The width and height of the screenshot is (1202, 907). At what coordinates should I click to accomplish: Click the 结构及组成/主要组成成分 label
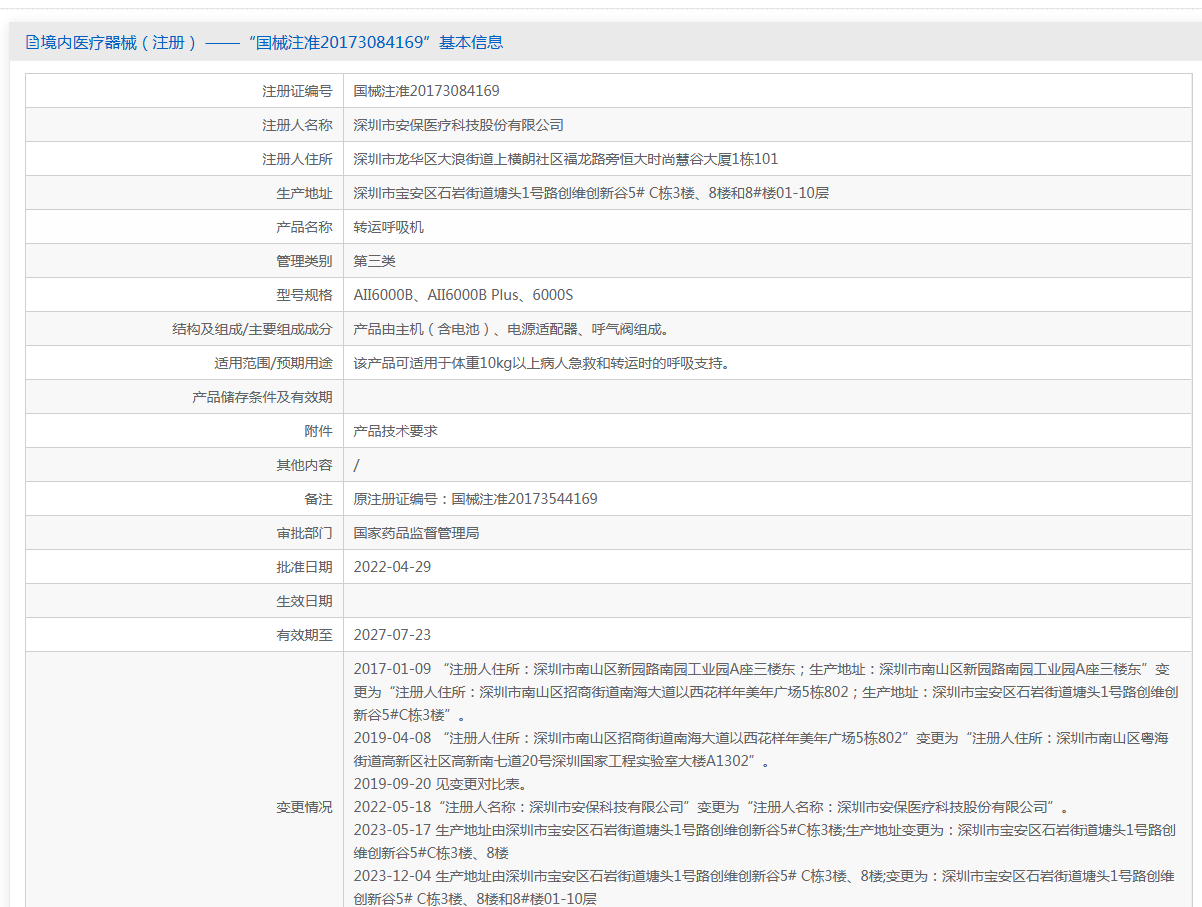coord(252,329)
